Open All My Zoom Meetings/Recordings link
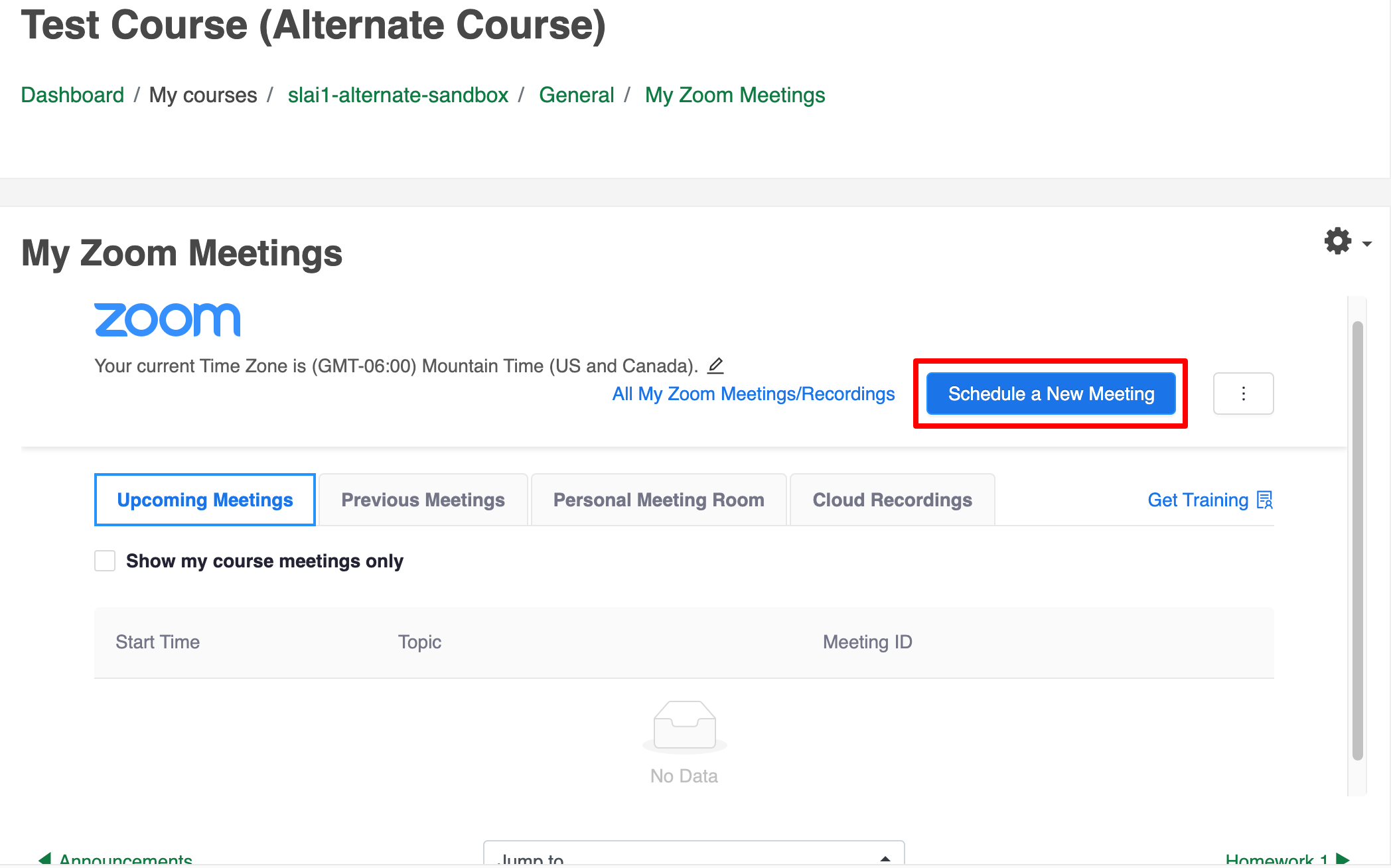Image resolution: width=1391 pixels, height=868 pixels. pos(753,394)
